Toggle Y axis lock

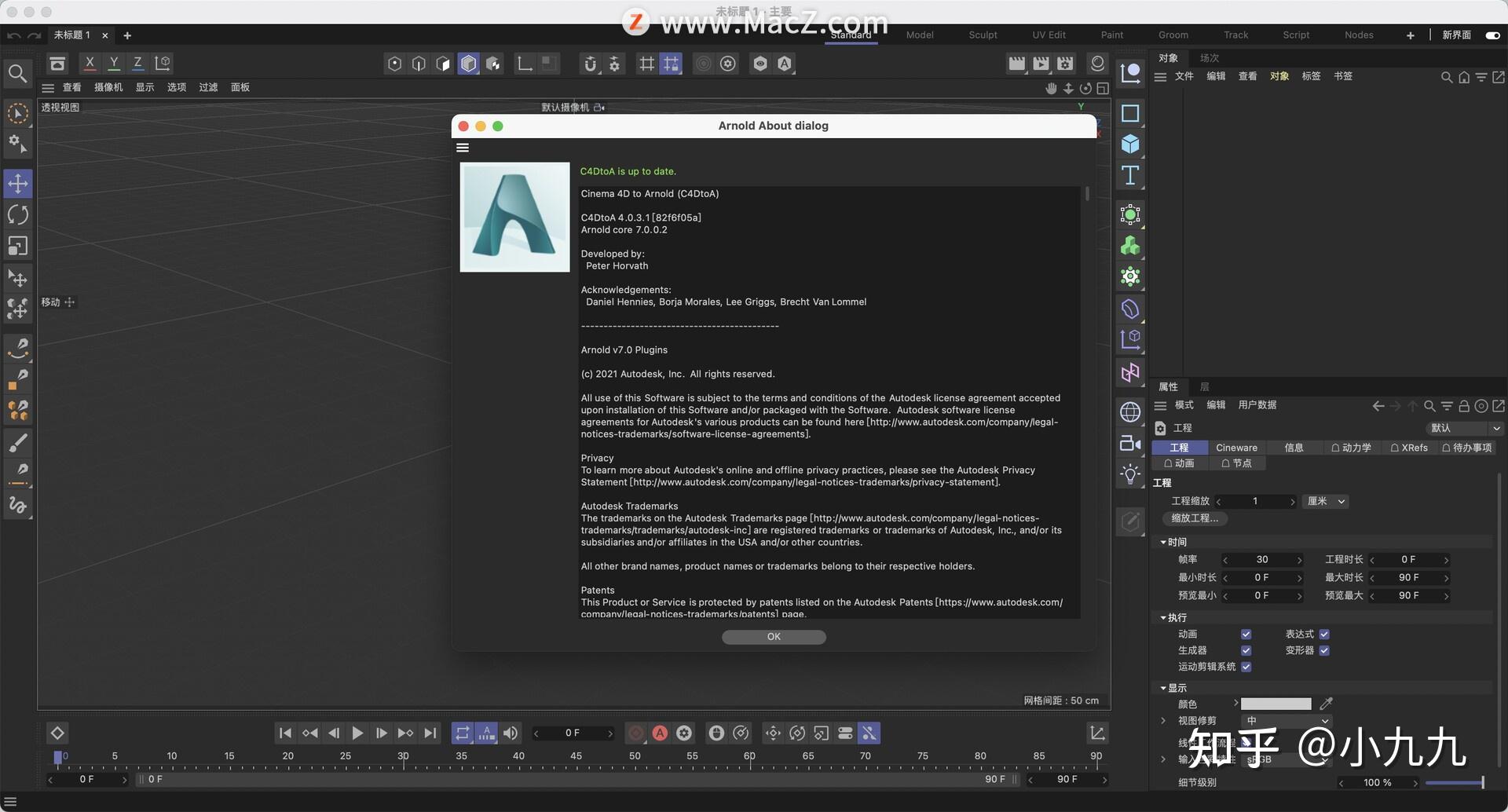(x=114, y=63)
